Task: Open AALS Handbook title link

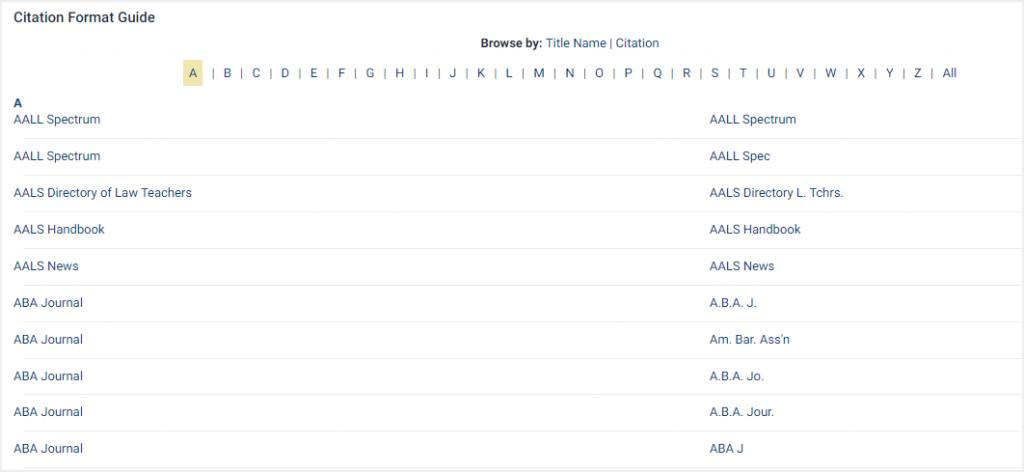Action: click(x=59, y=229)
